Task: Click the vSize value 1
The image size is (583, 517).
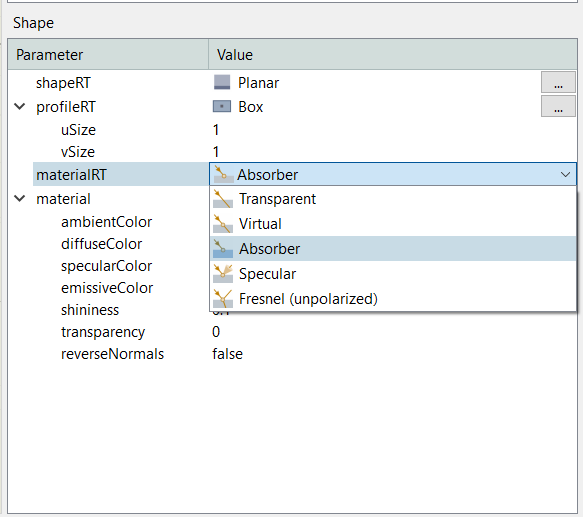Action: point(216,152)
